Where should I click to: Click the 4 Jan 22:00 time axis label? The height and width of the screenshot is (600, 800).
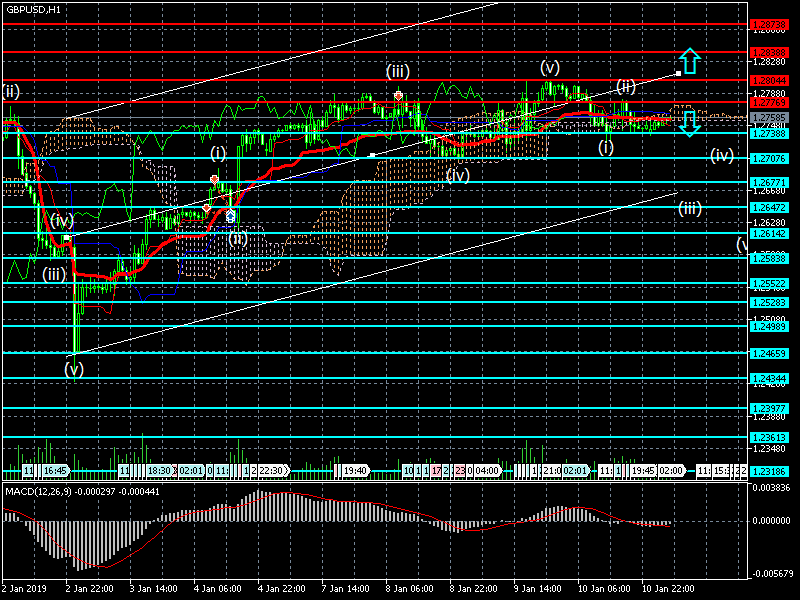[282, 589]
